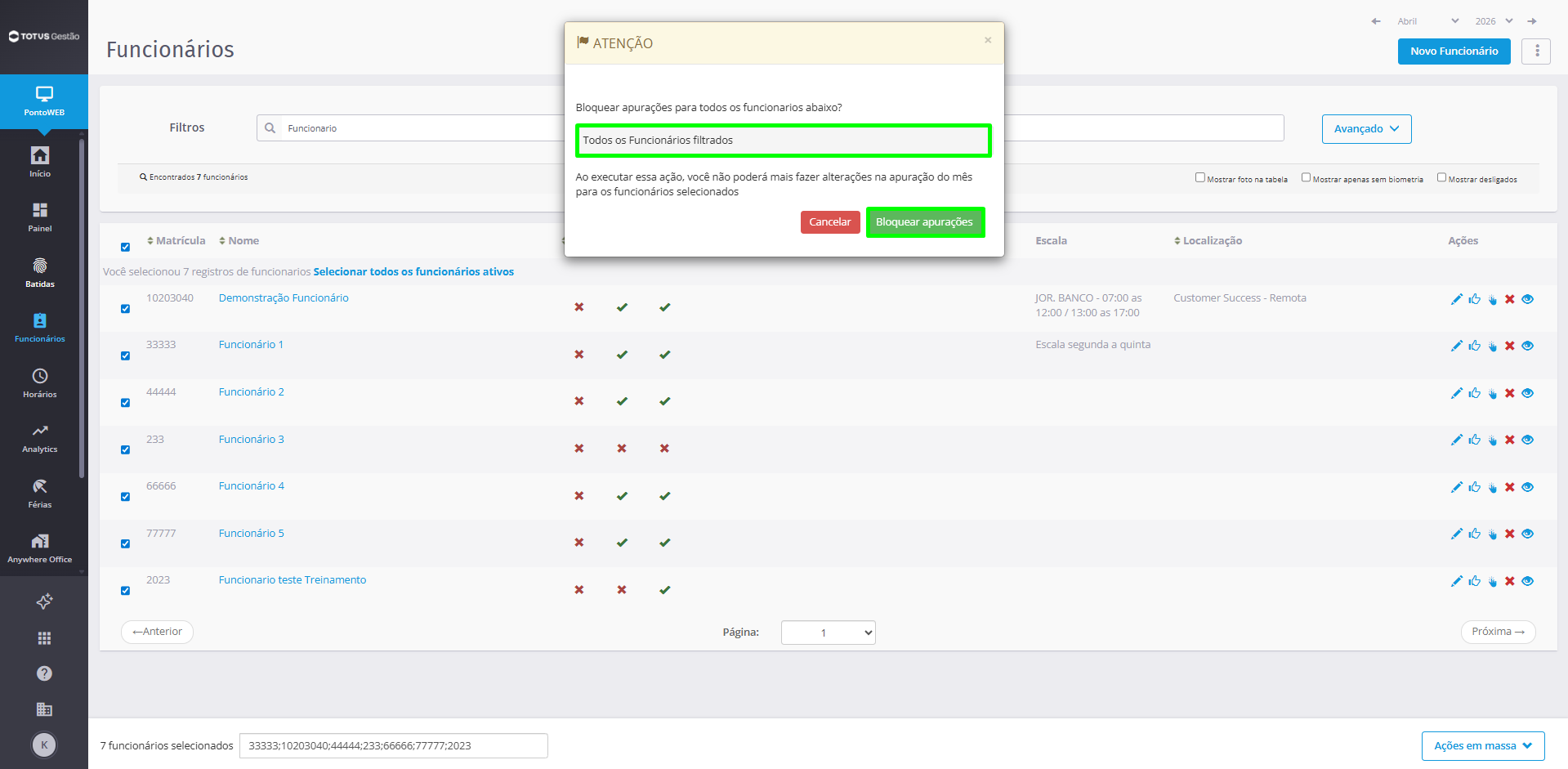This screenshot has width=1568, height=769.
Task: Enable Mostrar desligados checkbox
Action: (1441, 177)
